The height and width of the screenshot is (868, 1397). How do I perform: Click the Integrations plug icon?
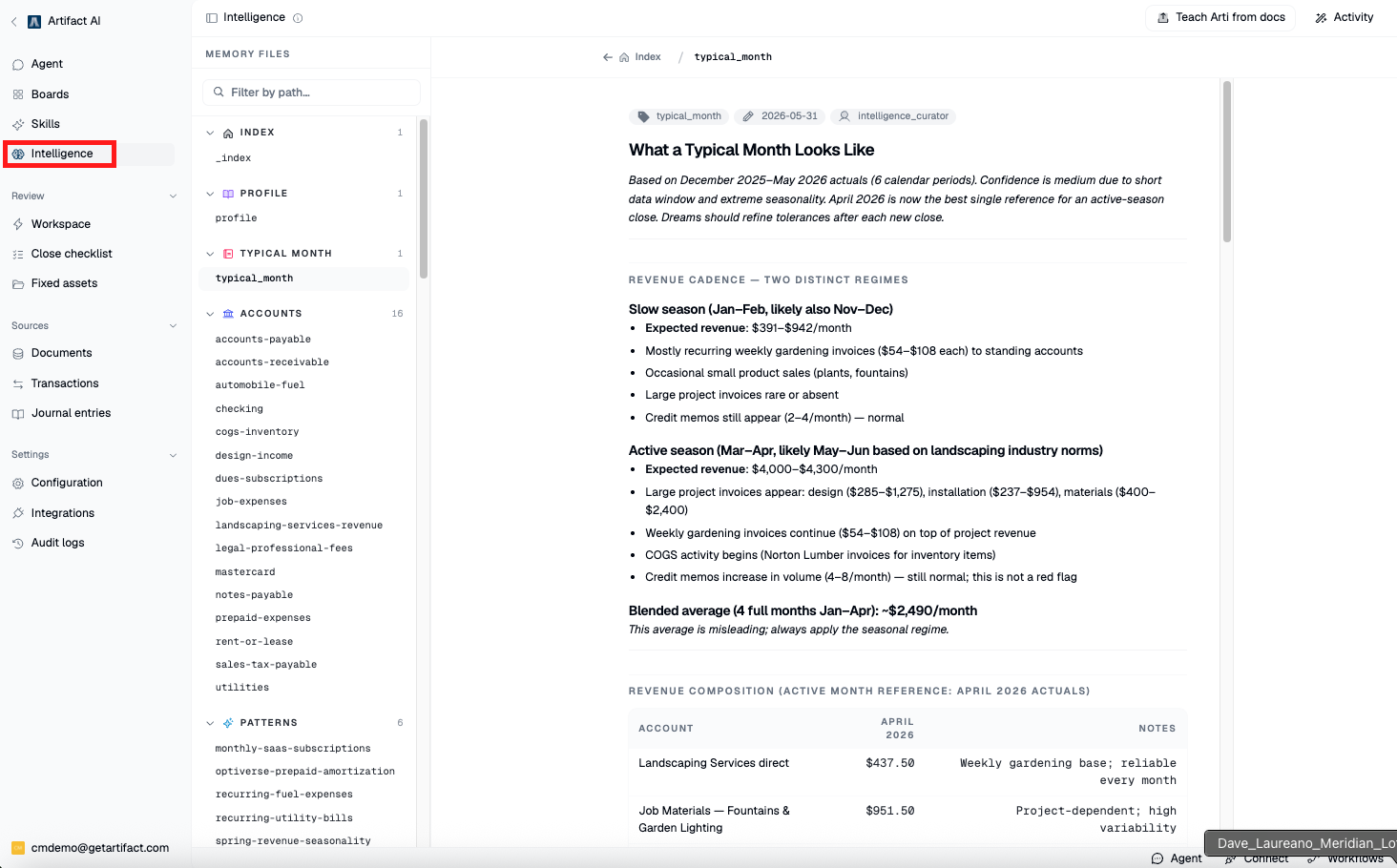(x=18, y=513)
